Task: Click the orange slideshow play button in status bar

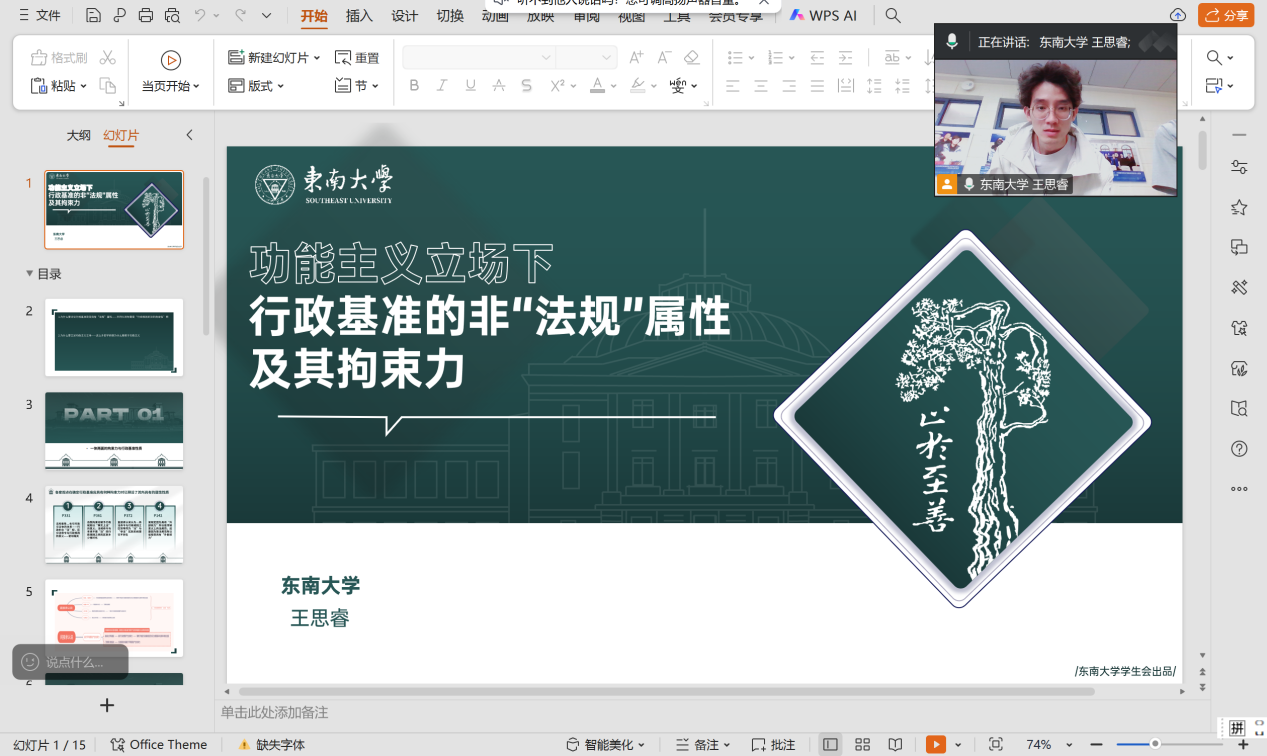Action: point(935,744)
